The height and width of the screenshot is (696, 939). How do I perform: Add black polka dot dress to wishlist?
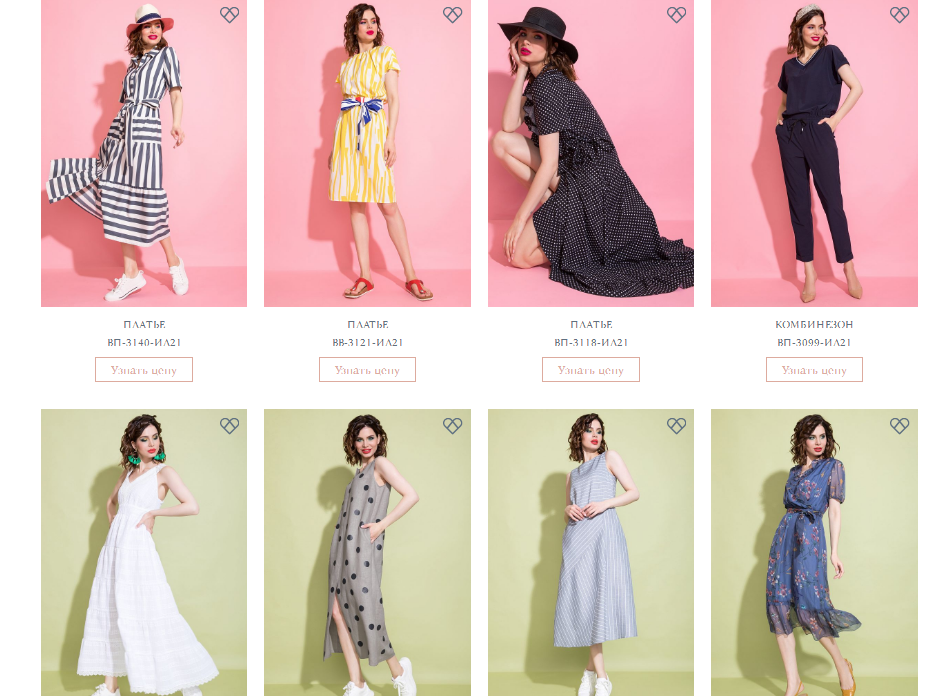[676, 15]
